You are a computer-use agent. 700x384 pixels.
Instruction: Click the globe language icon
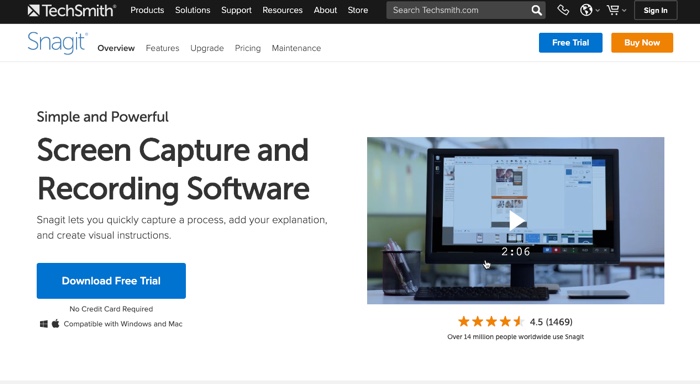coord(586,10)
